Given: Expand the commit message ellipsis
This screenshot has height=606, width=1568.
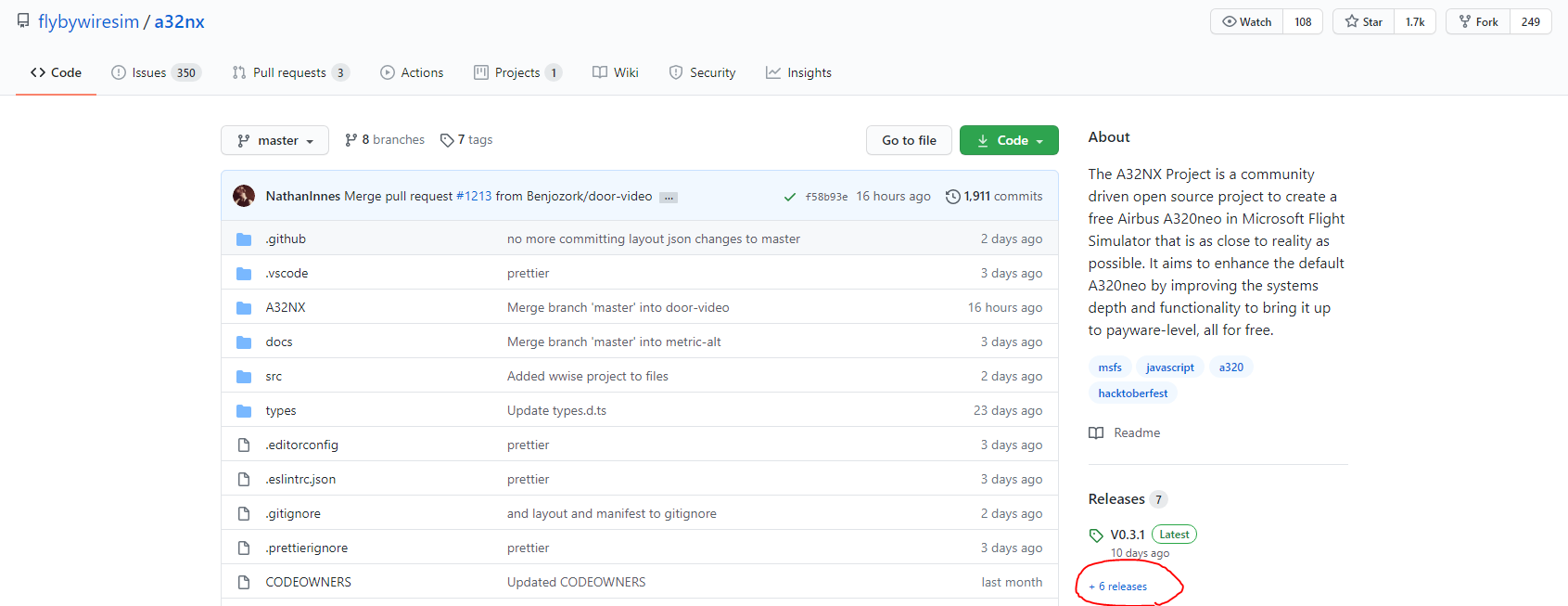Looking at the screenshot, I should click(669, 197).
